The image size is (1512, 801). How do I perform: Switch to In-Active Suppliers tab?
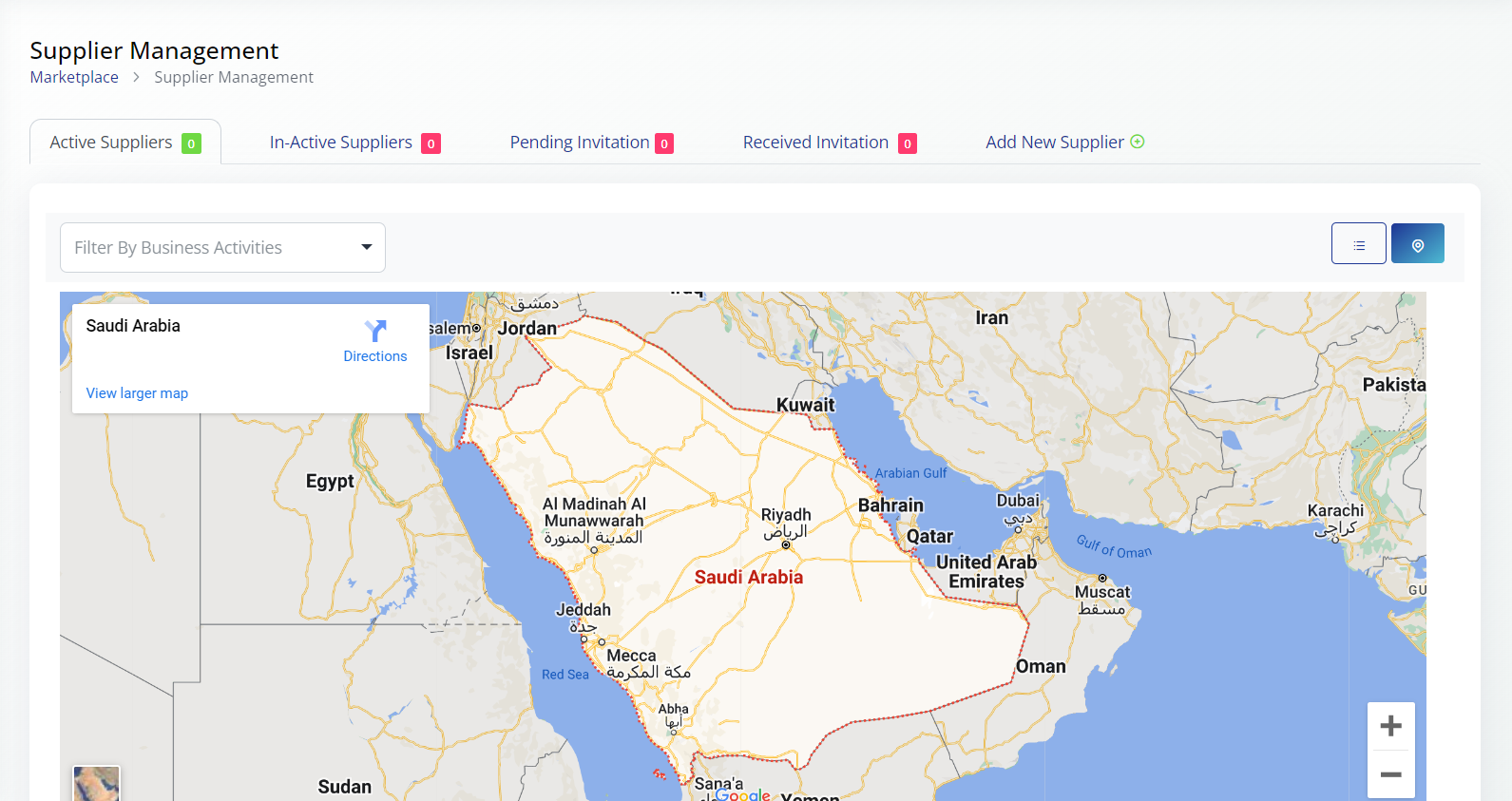tap(341, 143)
